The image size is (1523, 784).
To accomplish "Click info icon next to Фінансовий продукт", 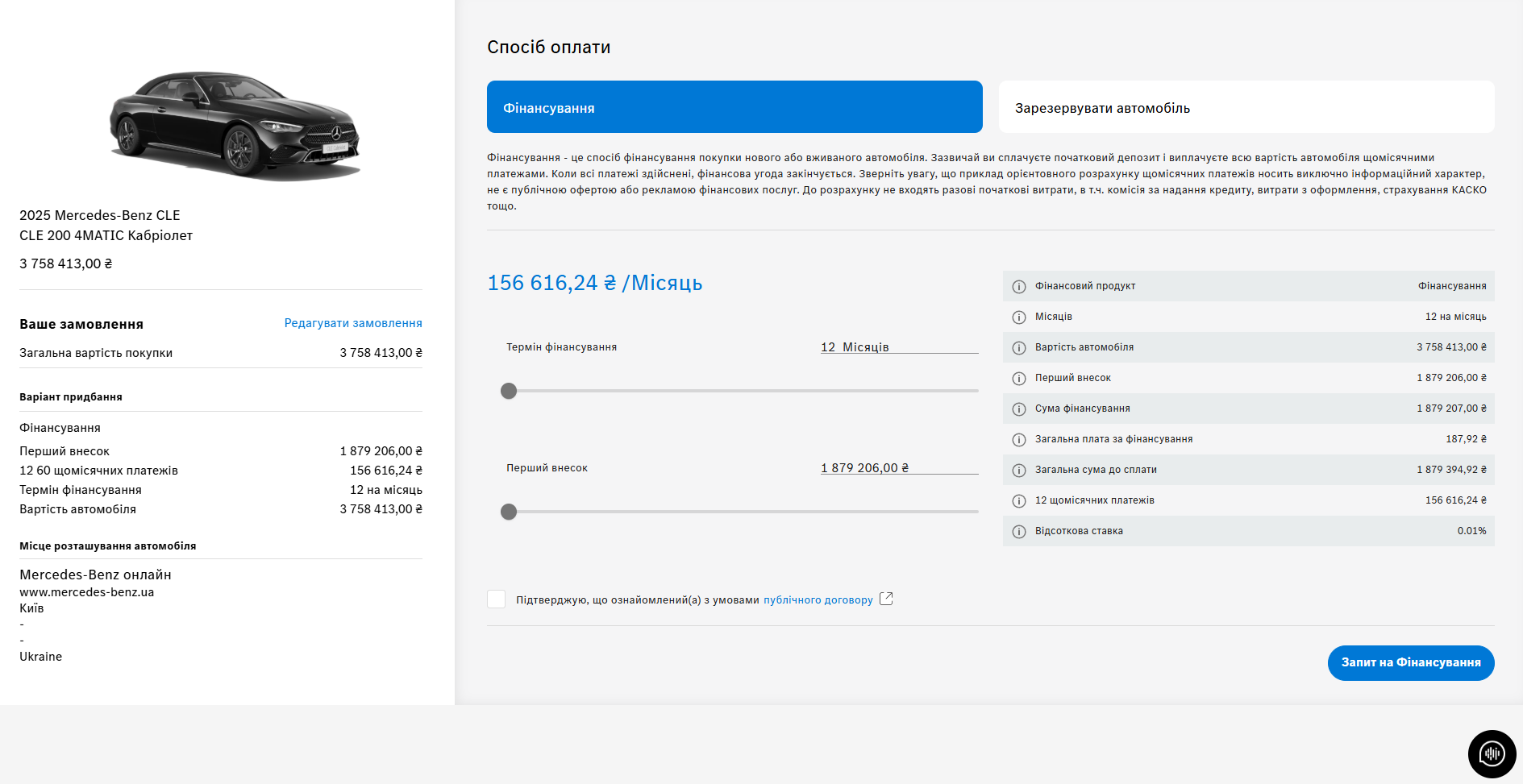I will (1019, 287).
